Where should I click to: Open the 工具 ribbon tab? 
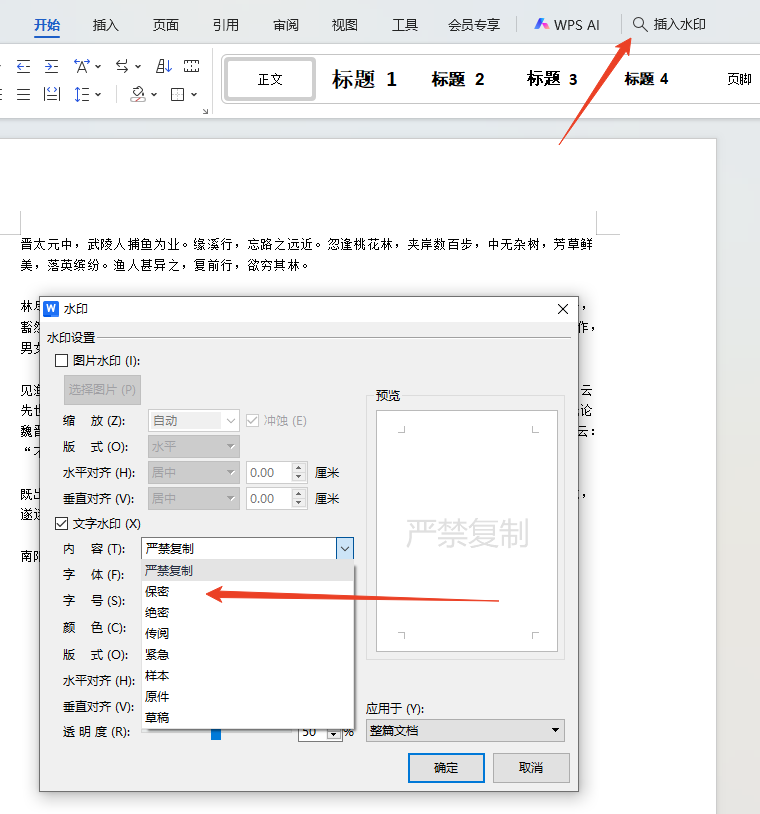tap(405, 25)
